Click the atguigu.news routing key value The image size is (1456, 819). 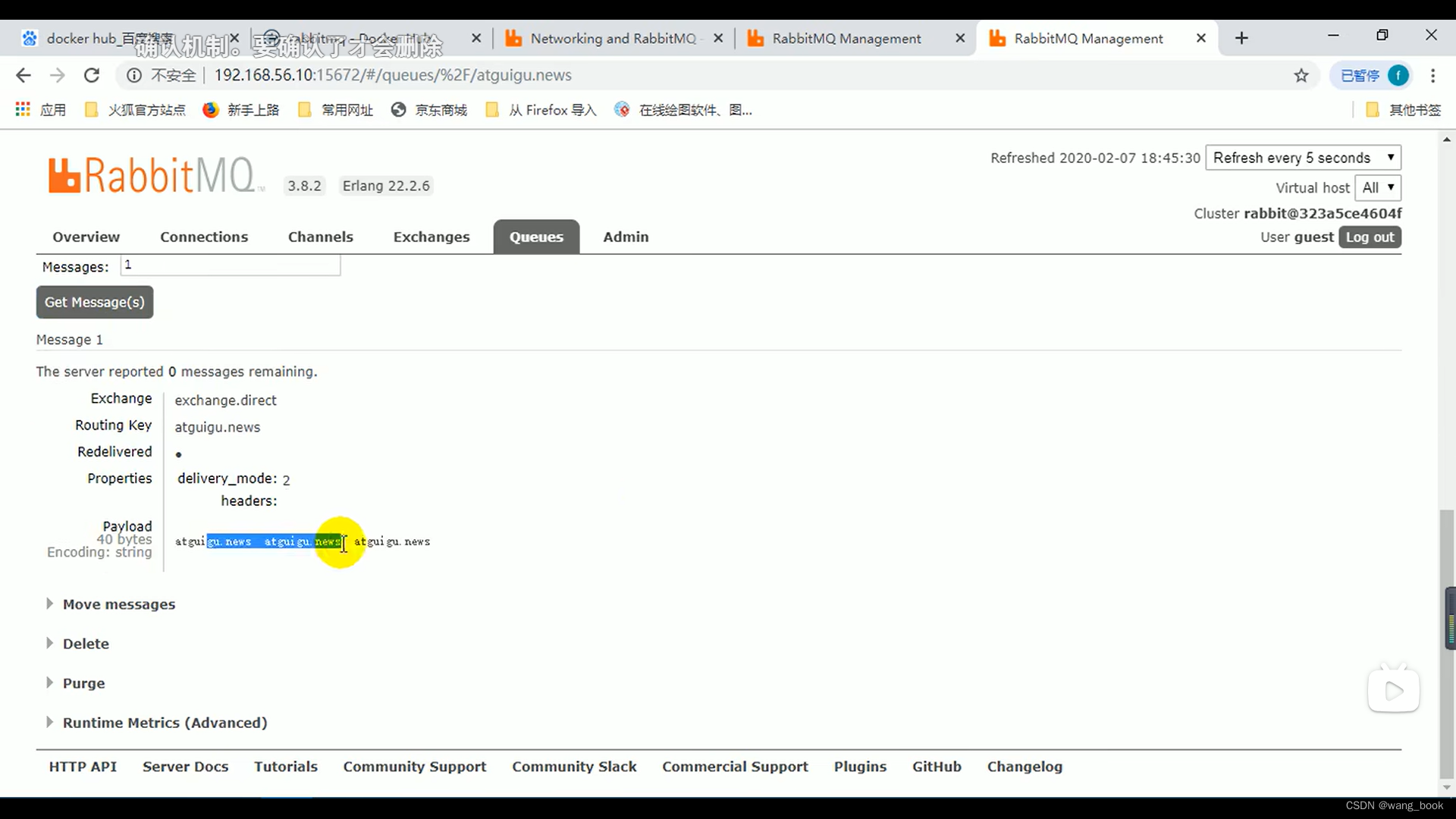coord(217,427)
